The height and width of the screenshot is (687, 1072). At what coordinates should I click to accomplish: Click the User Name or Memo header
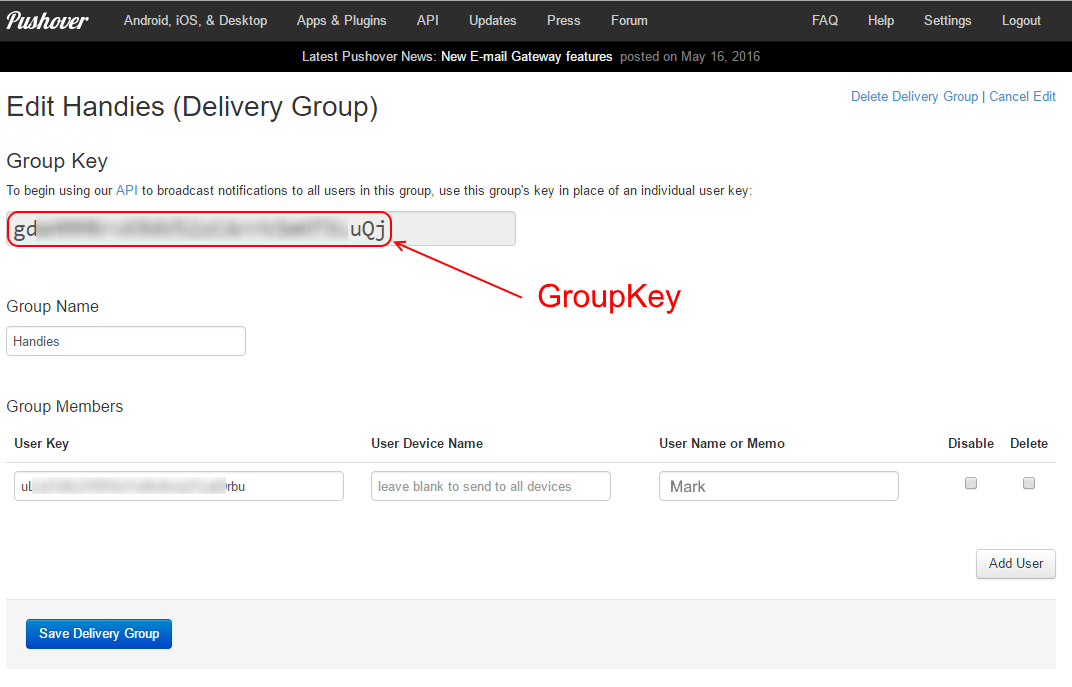tap(722, 444)
